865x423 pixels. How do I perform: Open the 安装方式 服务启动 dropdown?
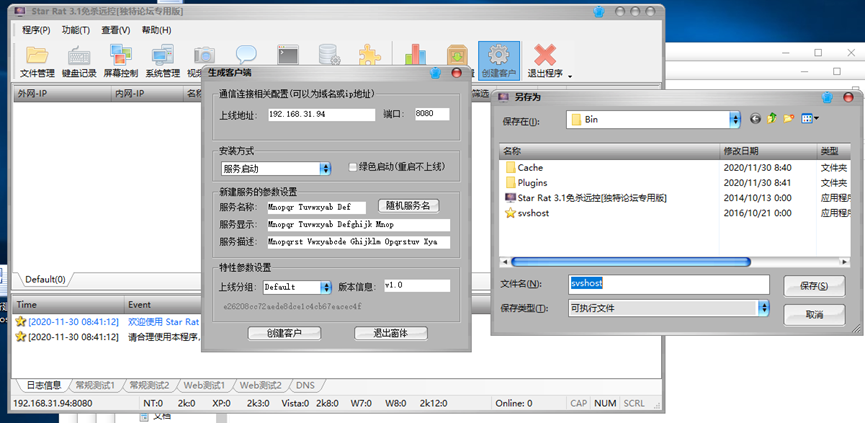pyautogui.click(x=325, y=169)
